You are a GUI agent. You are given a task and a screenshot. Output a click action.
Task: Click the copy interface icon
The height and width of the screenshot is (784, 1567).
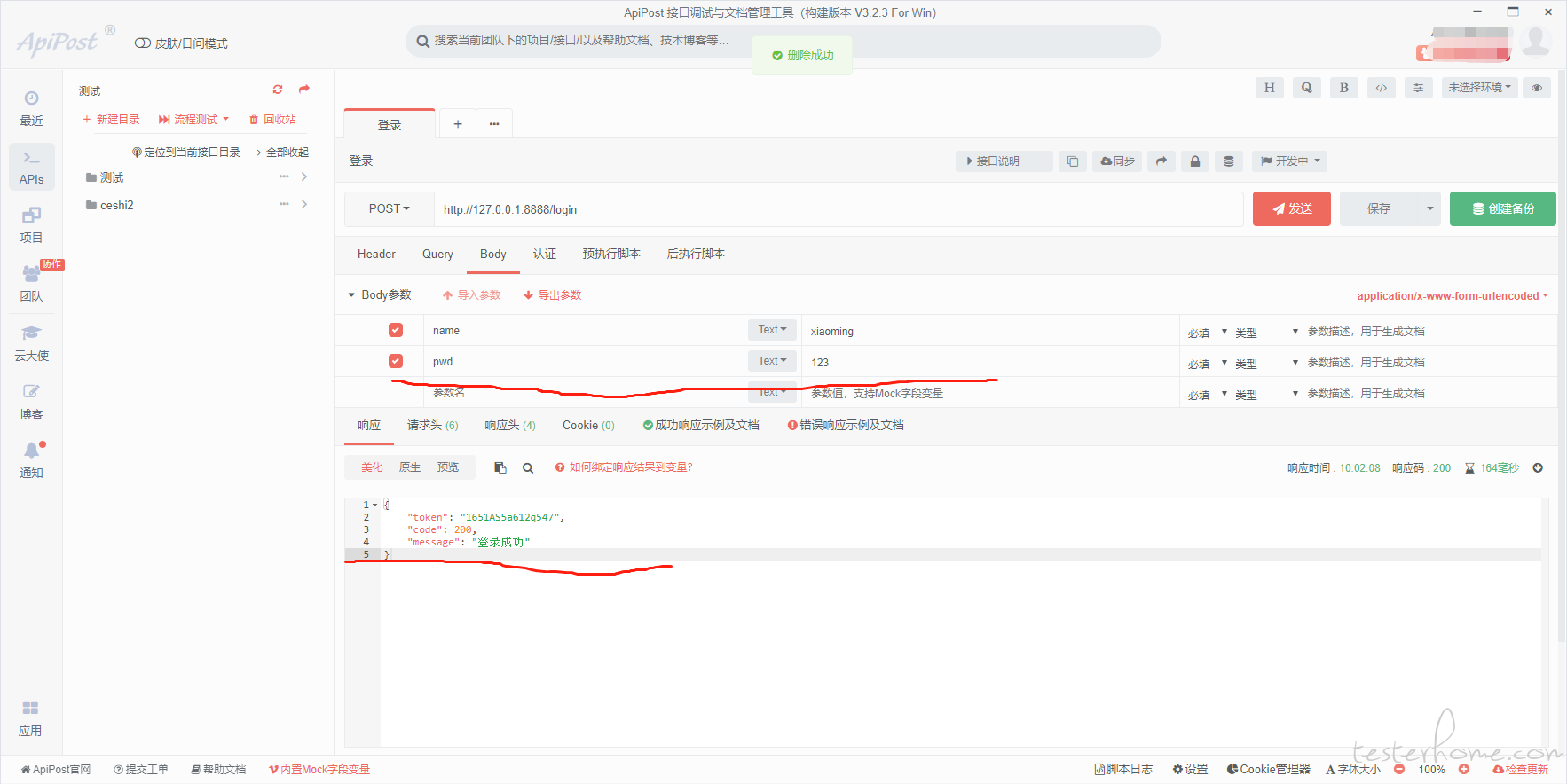pyautogui.click(x=1073, y=161)
